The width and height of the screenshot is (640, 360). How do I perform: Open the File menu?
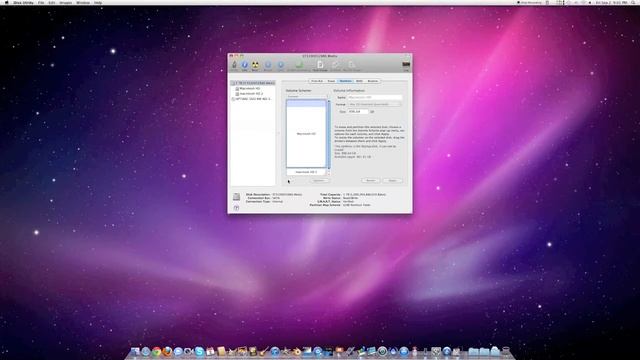tap(41, 2)
